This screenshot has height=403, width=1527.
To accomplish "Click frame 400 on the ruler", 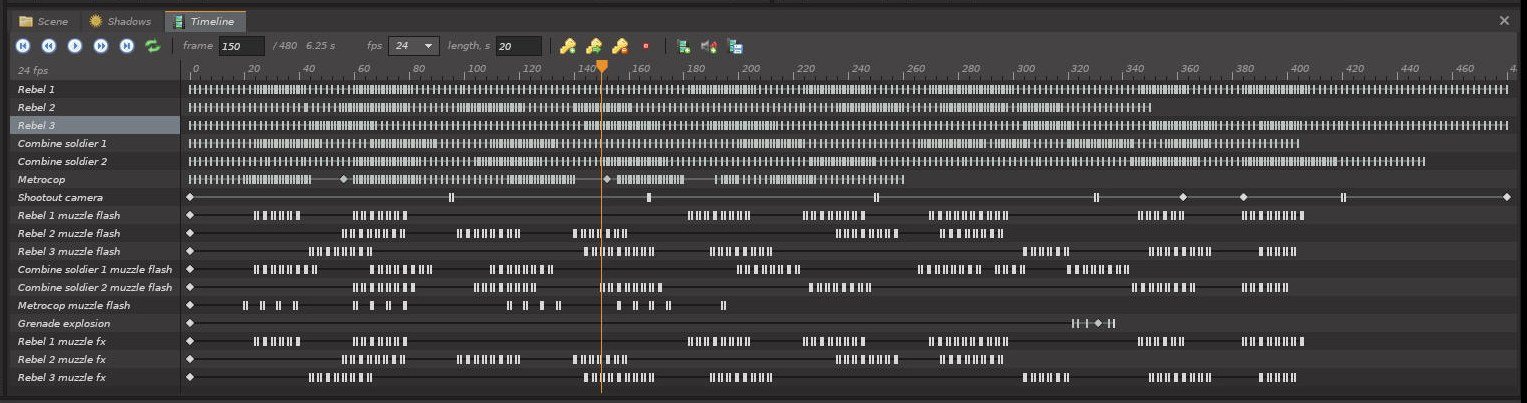I will click(x=1299, y=68).
